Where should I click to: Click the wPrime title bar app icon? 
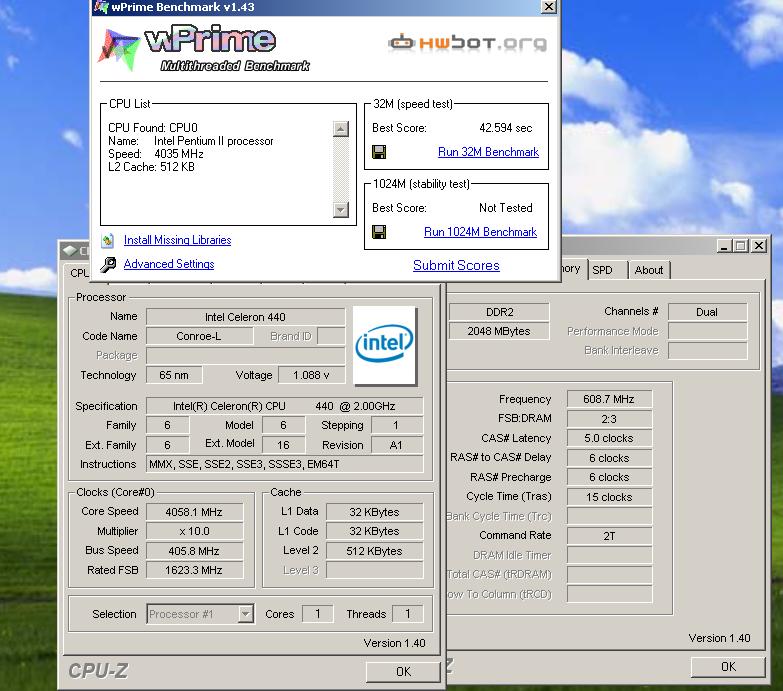(101, 7)
